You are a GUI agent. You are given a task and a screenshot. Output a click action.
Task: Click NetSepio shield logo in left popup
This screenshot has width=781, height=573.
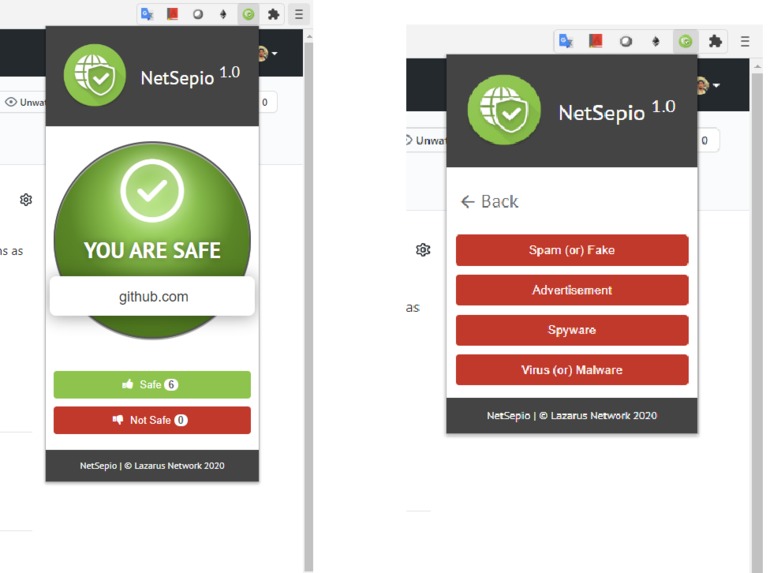(95, 75)
